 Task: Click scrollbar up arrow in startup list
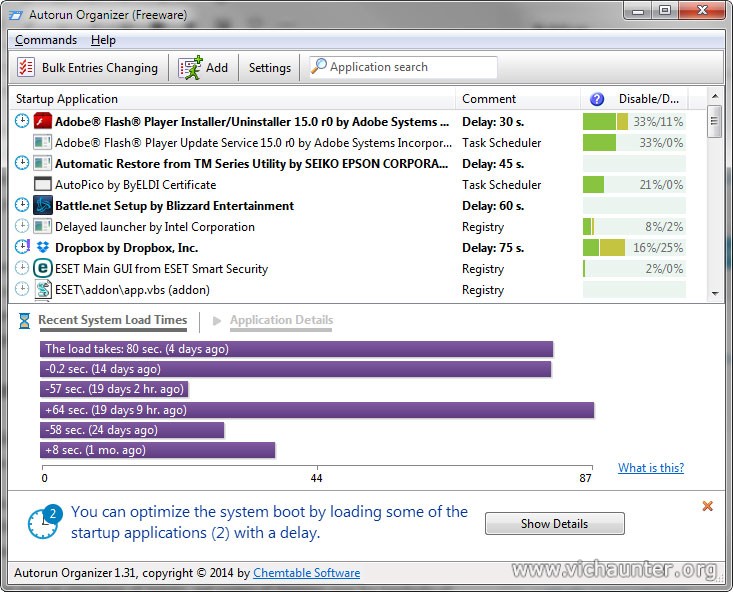click(x=714, y=97)
